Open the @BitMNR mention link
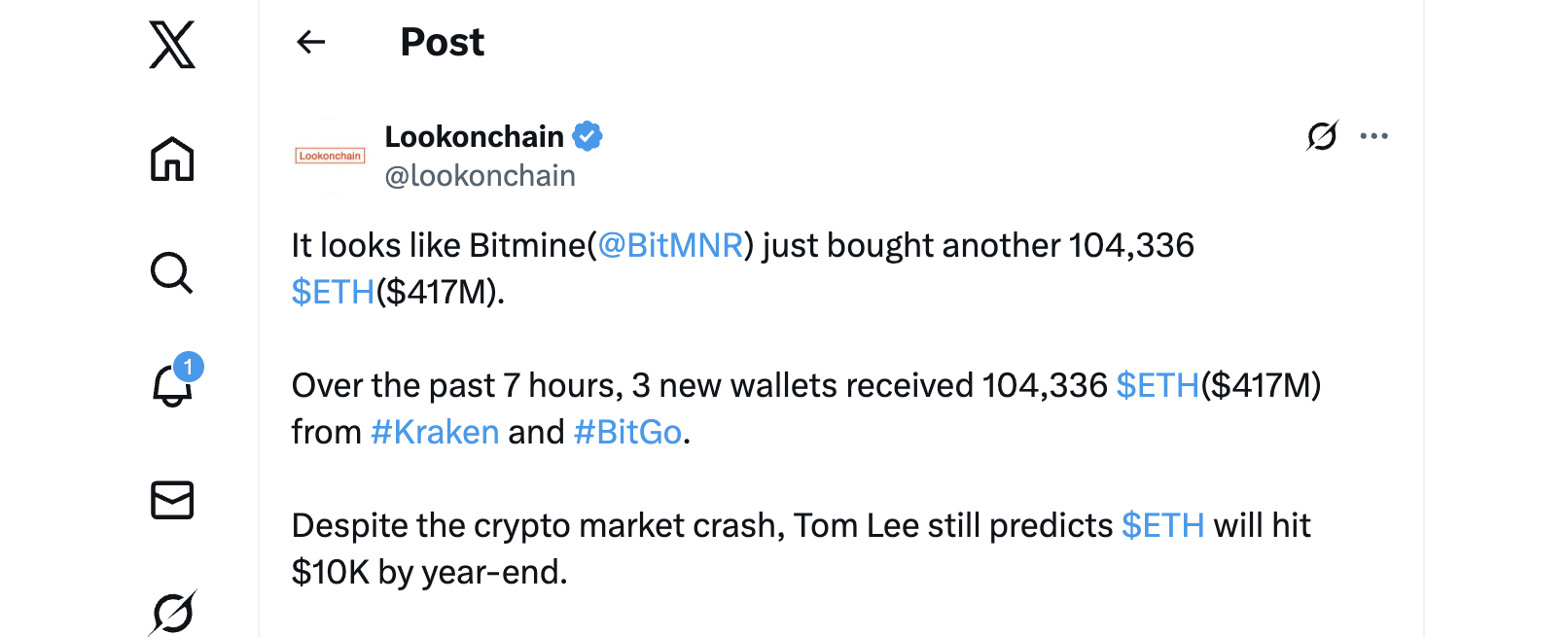Image resolution: width=1568 pixels, height=638 pixels. pyautogui.click(x=670, y=246)
